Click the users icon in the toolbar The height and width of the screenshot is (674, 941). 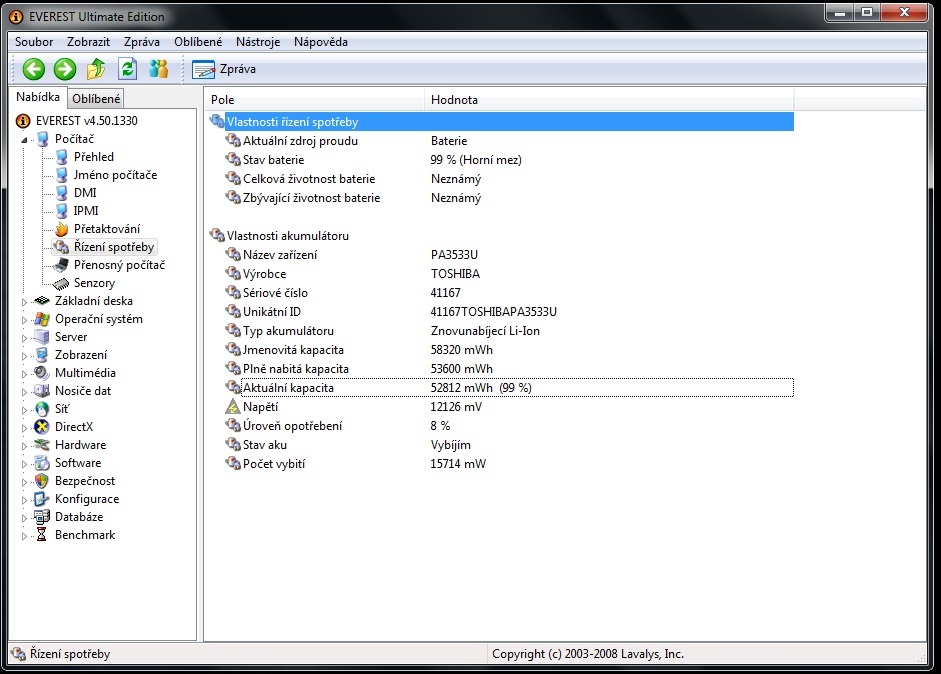coord(158,69)
